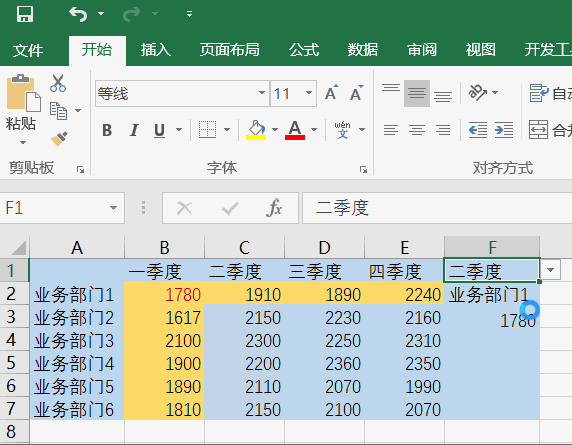
Task: Apply the yellow fill color bucket
Action: tap(256, 129)
